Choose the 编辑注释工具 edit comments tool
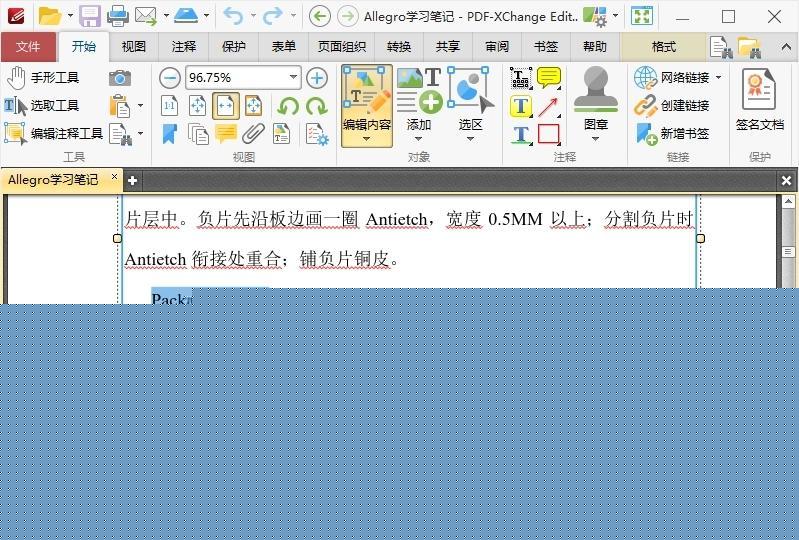The height and width of the screenshot is (540, 799). coord(54,133)
